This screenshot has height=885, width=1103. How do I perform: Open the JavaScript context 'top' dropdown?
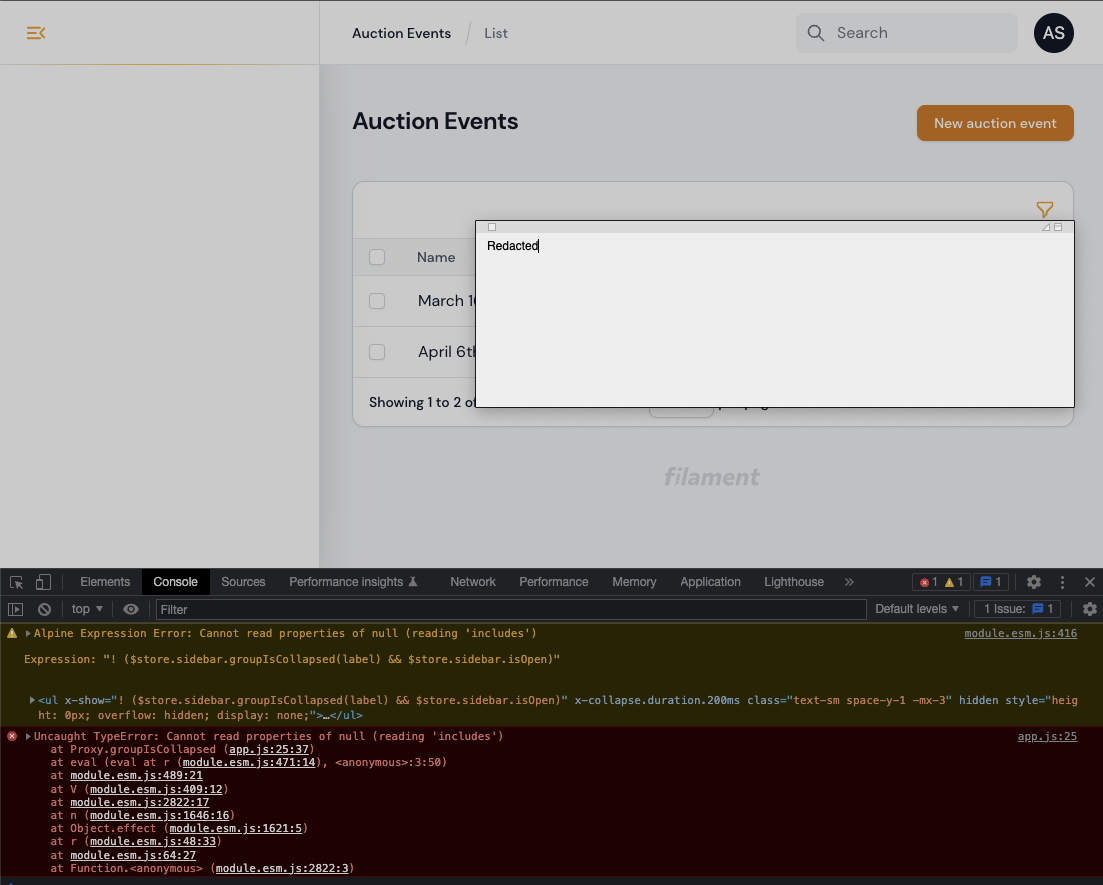pyautogui.click(x=87, y=609)
